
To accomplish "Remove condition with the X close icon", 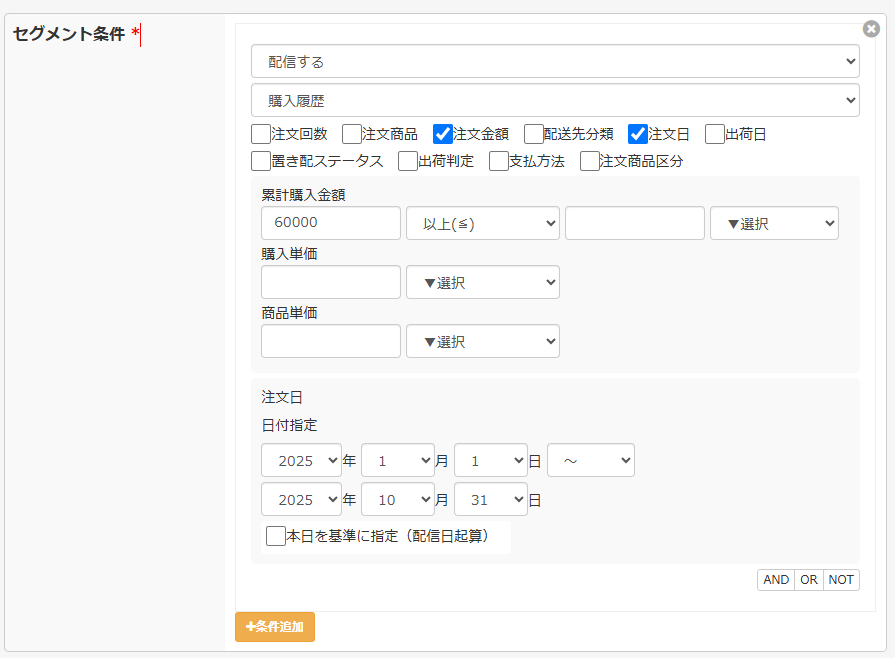I will [x=871, y=29].
